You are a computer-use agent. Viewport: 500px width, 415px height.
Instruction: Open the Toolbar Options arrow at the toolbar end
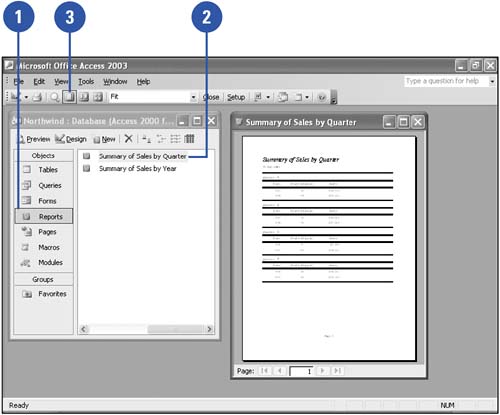pyautogui.click(x=334, y=97)
